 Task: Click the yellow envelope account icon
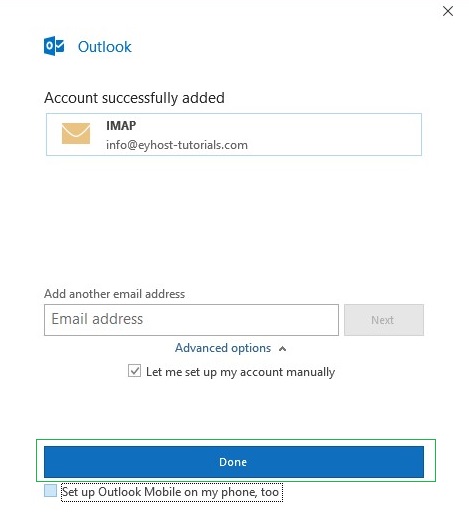[76, 133]
